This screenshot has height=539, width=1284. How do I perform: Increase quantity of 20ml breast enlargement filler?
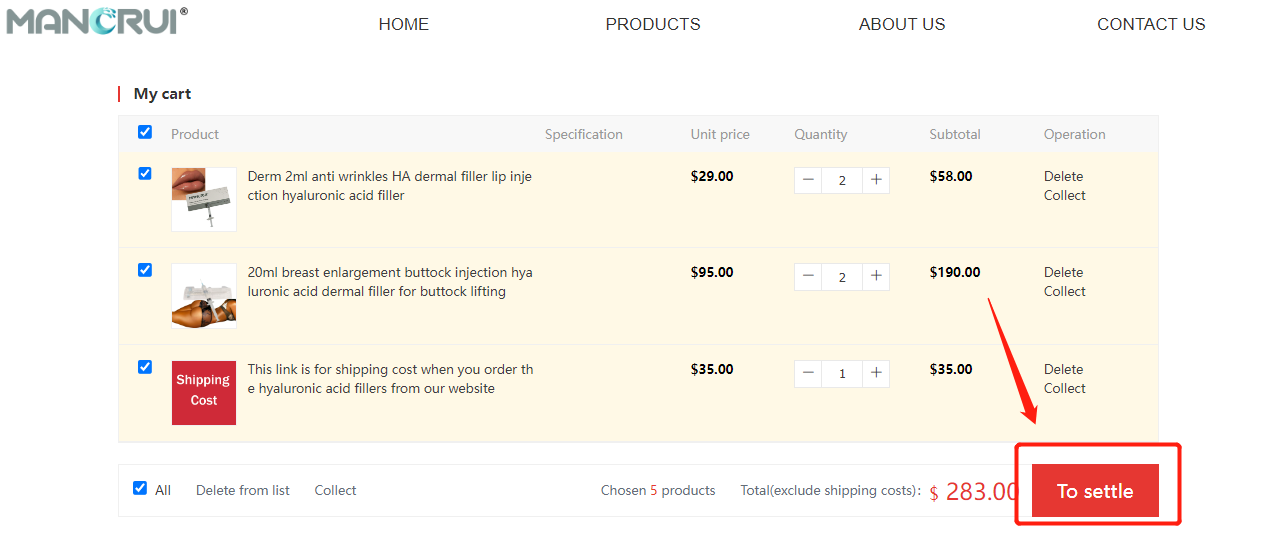(876, 277)
